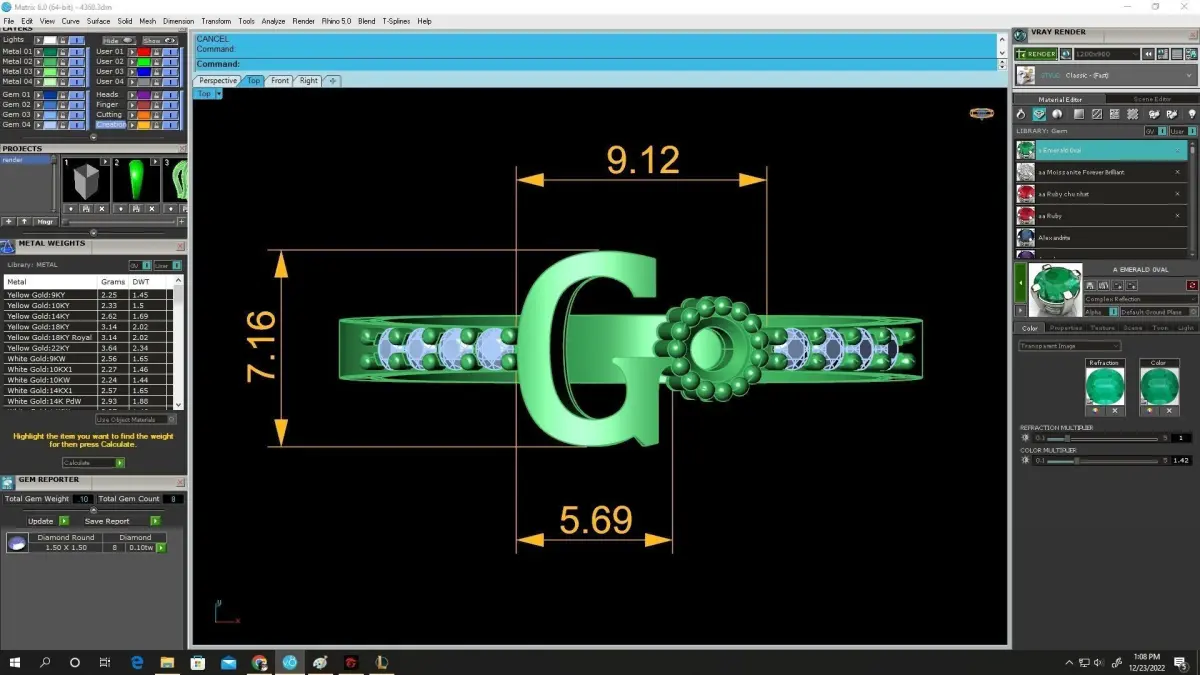1200x675 pixels.
Task: Click the Show layers button
Action: tap(159, 41)
